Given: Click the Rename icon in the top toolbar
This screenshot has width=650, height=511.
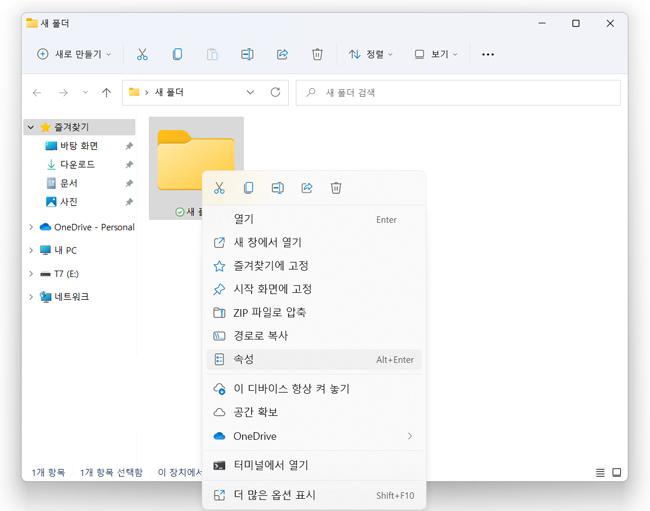Looking at the screenshot, I should pos(247,54).
